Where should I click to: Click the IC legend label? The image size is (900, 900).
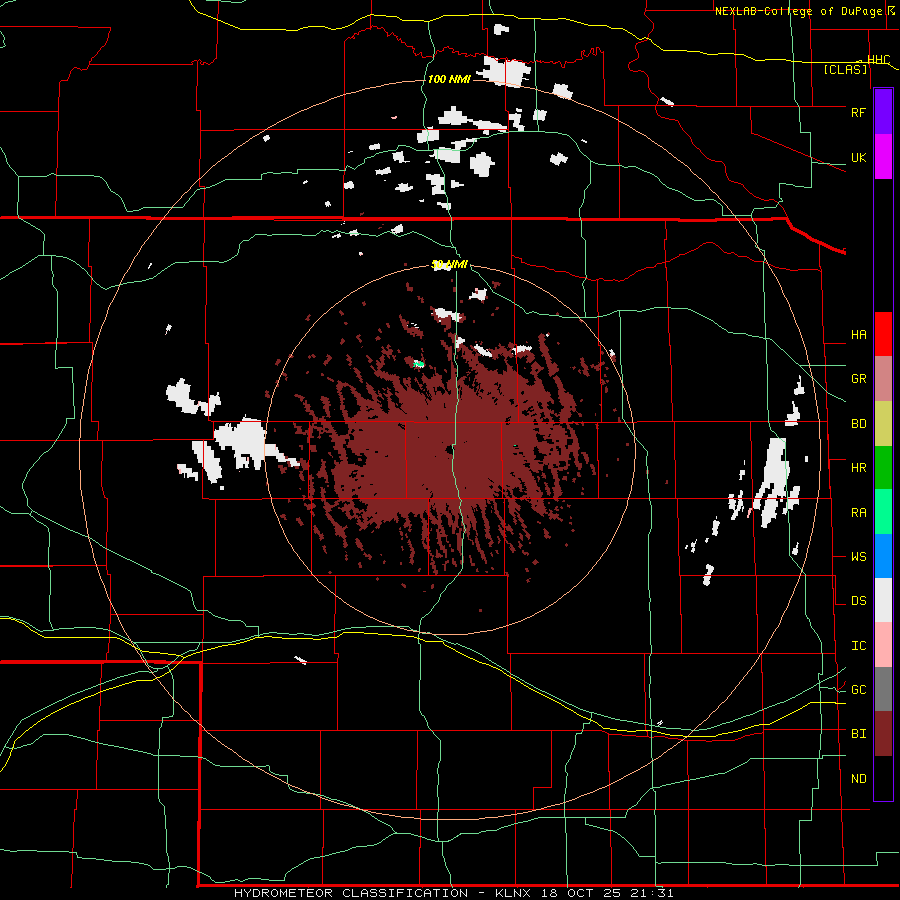tap(859, 646)
